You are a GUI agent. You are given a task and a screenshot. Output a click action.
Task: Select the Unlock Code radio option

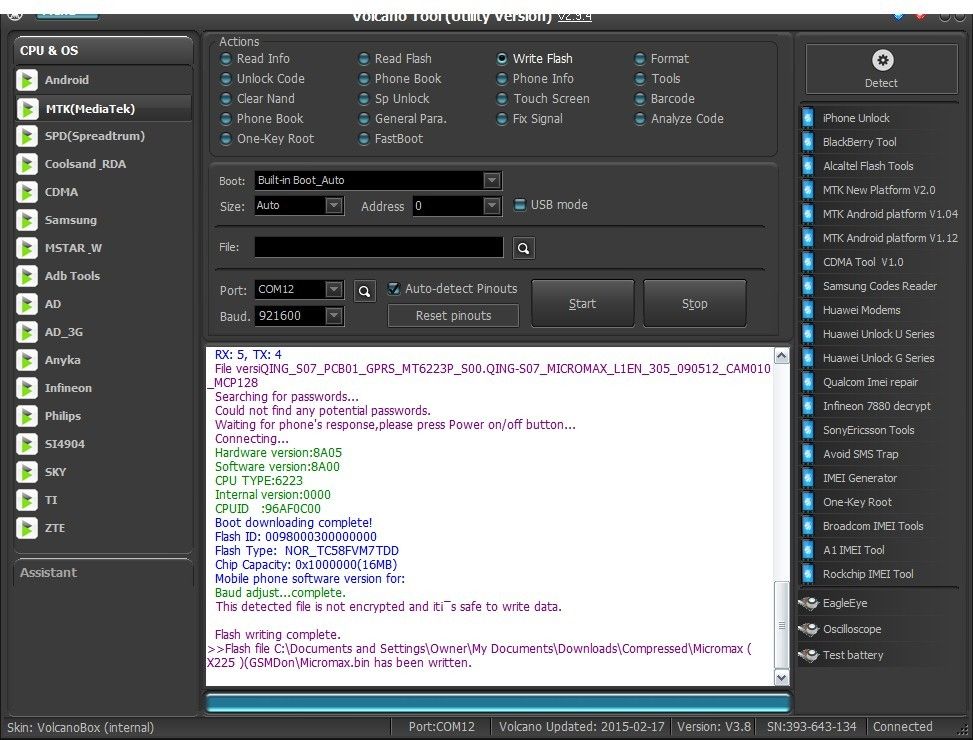[x=226, y=79]
